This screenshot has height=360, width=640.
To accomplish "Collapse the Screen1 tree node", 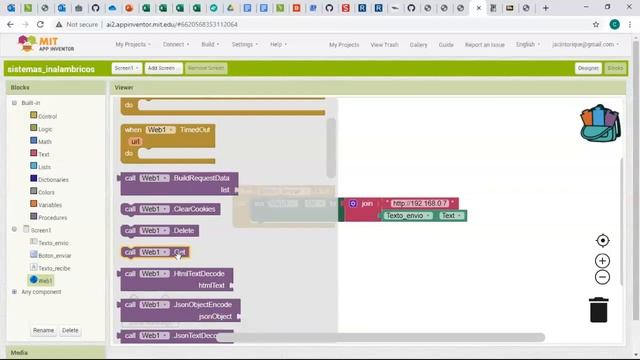I will [x=14, y=229].
